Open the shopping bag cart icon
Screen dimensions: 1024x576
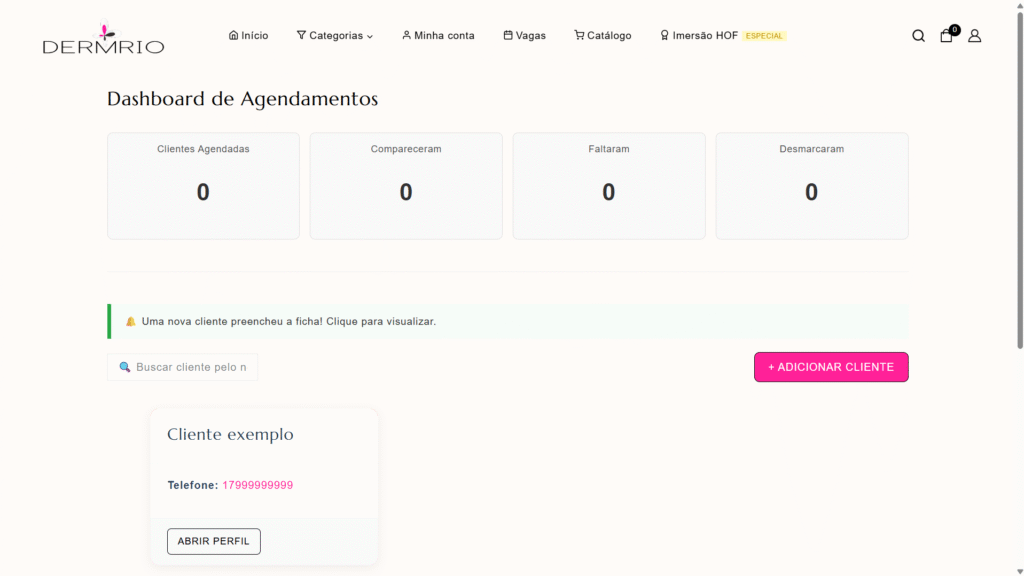(946, 36)
